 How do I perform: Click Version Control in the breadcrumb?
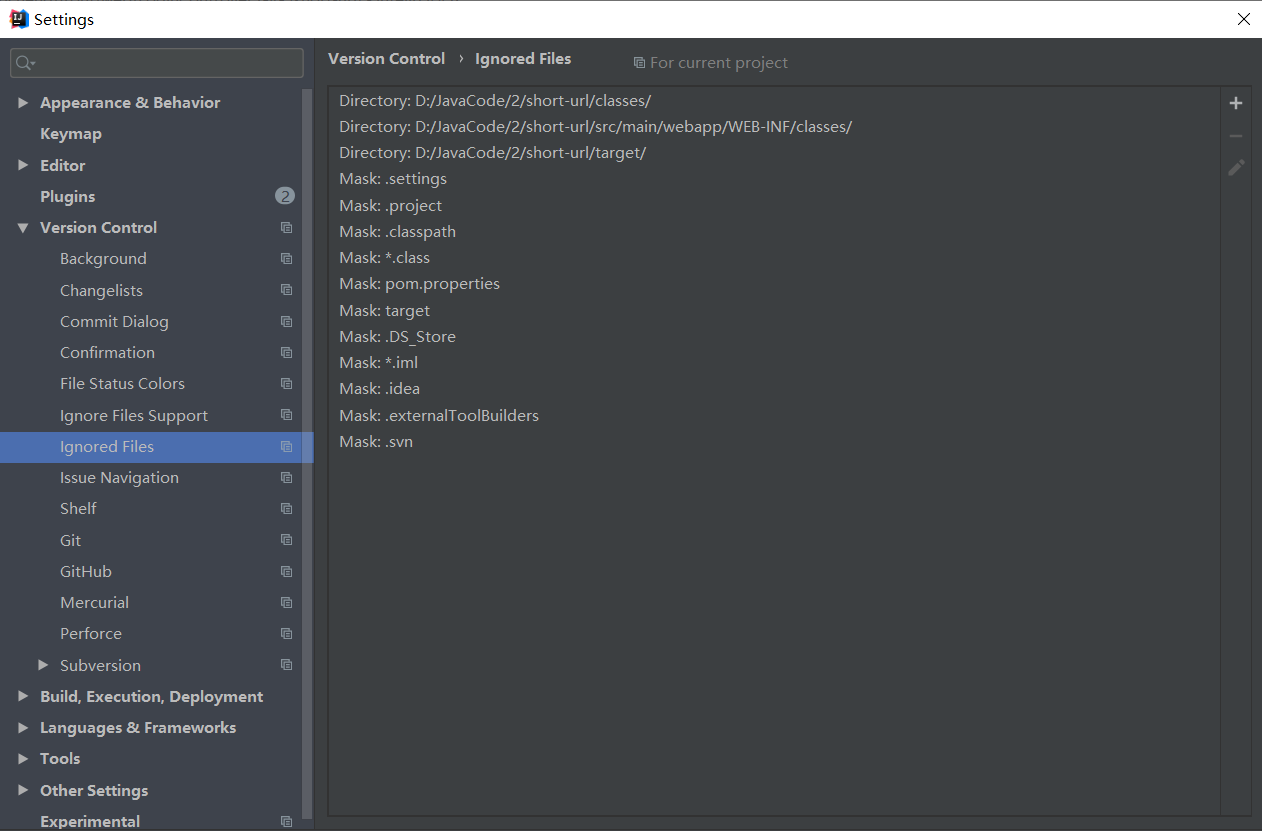pyautogui.click(x=386, y=59)
